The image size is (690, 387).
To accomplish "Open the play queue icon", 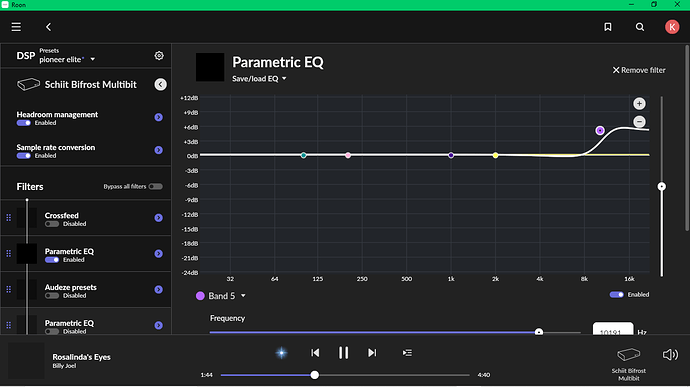I will (x=407, y=353).
